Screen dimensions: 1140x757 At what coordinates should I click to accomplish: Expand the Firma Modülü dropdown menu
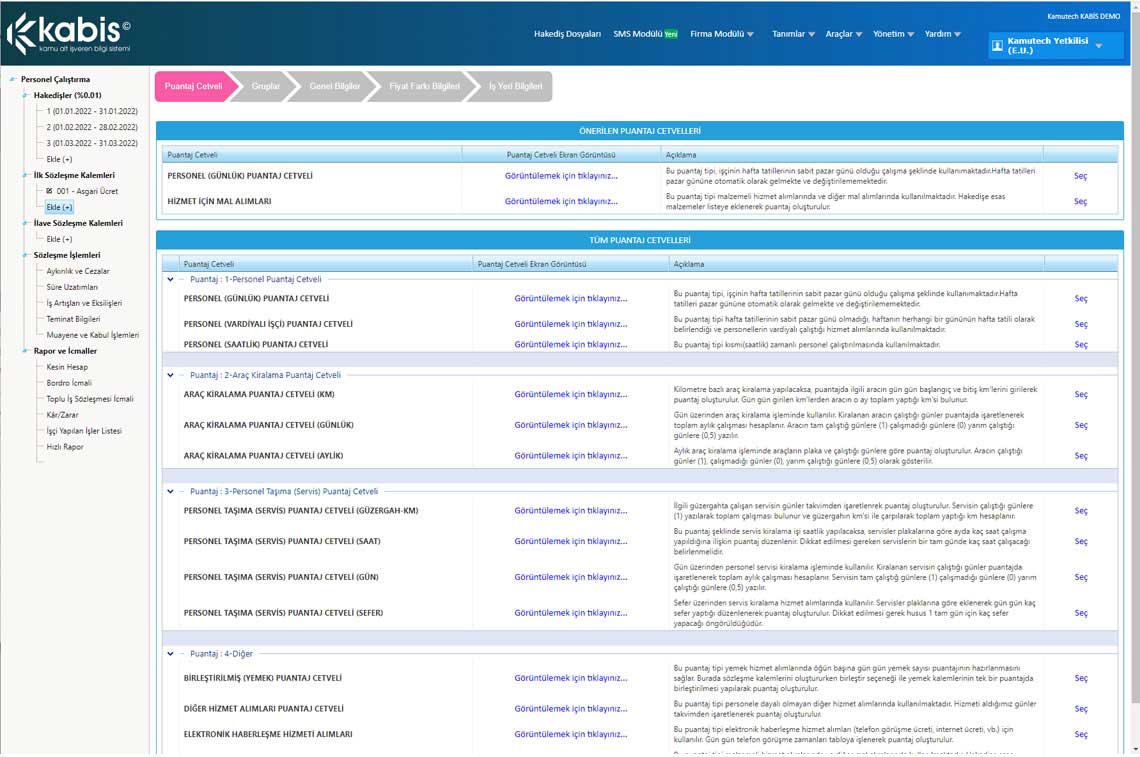(x=722, y=34)
